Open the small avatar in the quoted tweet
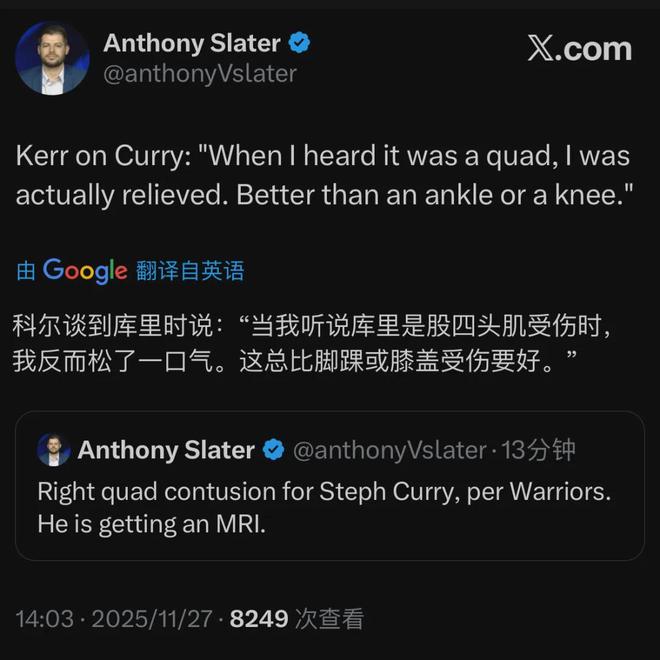 [54, 450]
